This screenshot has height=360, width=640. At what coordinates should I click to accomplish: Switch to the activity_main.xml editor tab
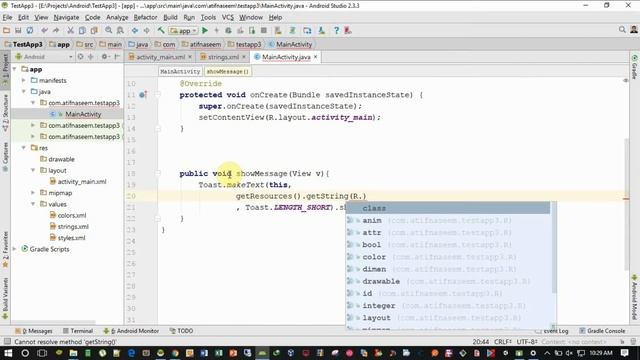pyautogui.click(x=160, y=57)
